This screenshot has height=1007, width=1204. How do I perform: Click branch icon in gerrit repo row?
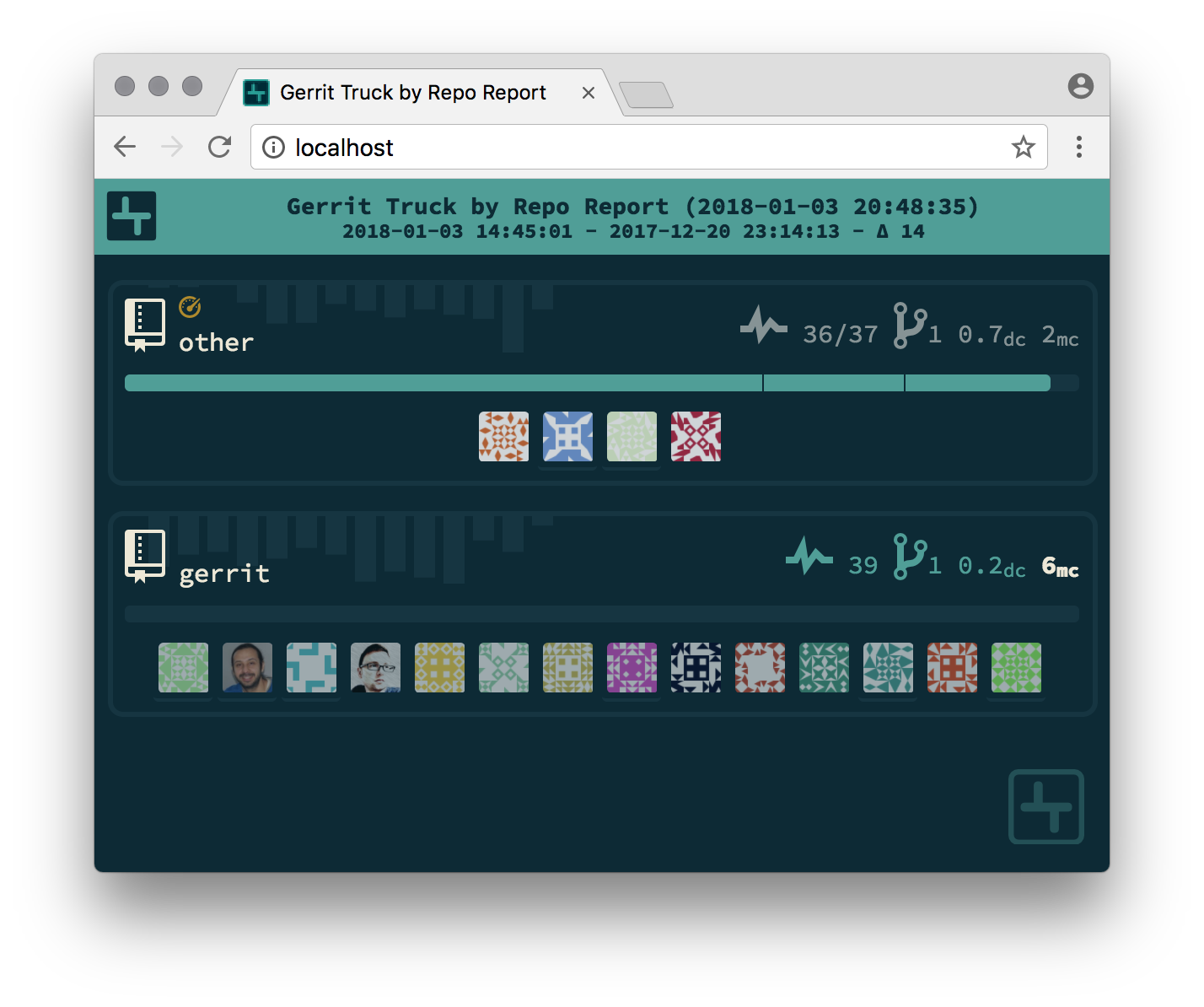[x=910, y=557]
